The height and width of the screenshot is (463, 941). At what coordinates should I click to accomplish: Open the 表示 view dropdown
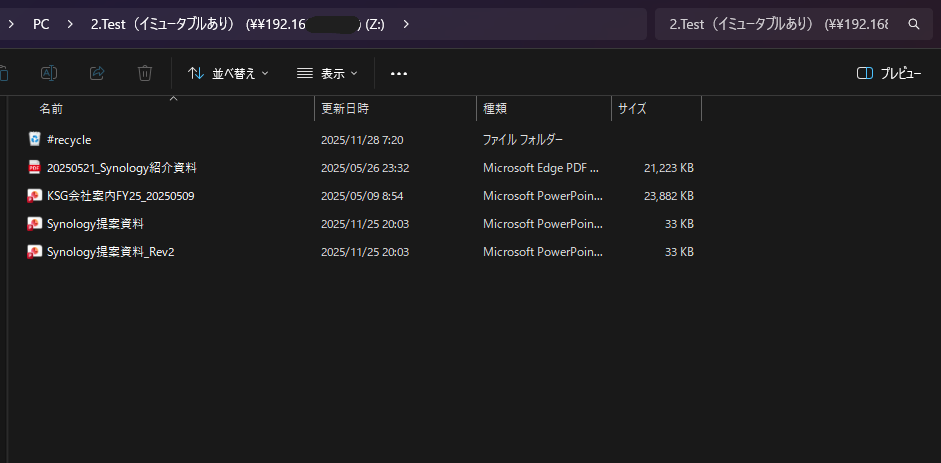point(327,73)
